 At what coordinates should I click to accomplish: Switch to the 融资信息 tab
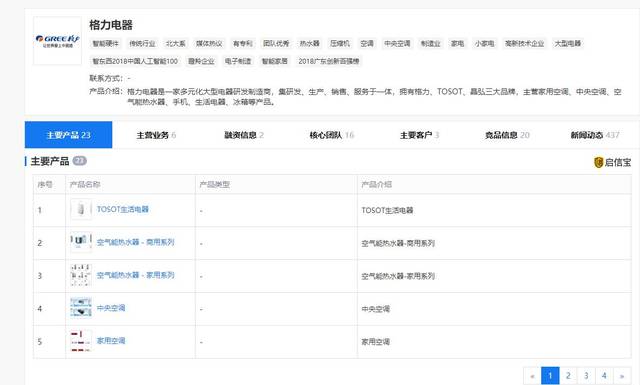point(244,135)
